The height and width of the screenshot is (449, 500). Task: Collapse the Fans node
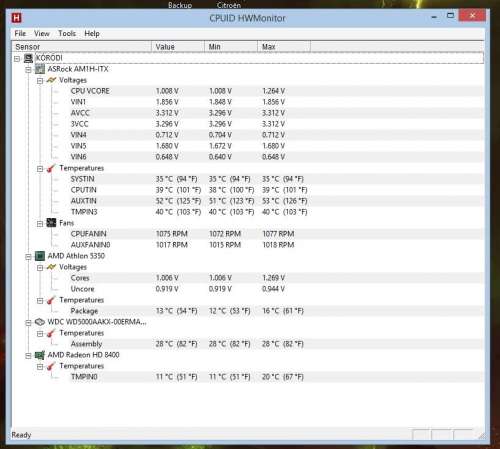(40, 223)
